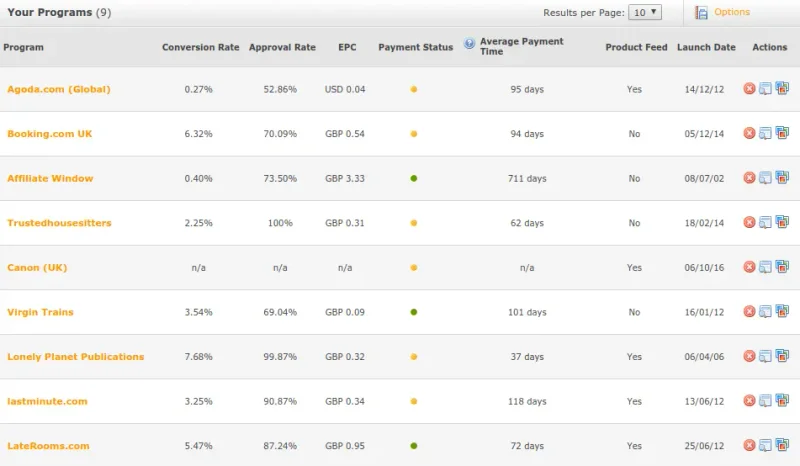800x466 pixels.
Task: Open the window-page icon for lastminute.com
Action: (x=765, y=401)
